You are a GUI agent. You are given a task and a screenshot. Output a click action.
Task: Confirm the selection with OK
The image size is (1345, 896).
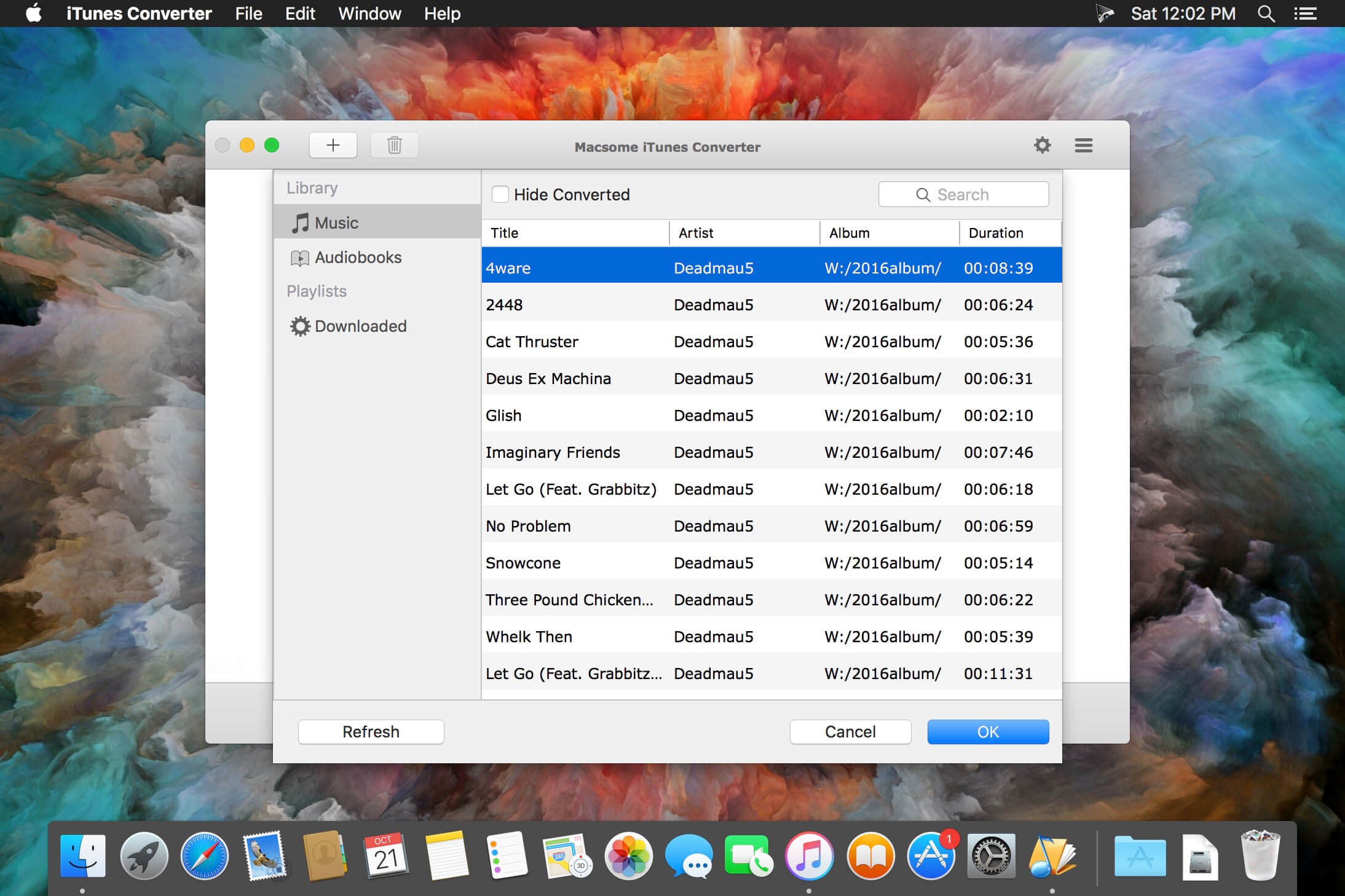988,731
